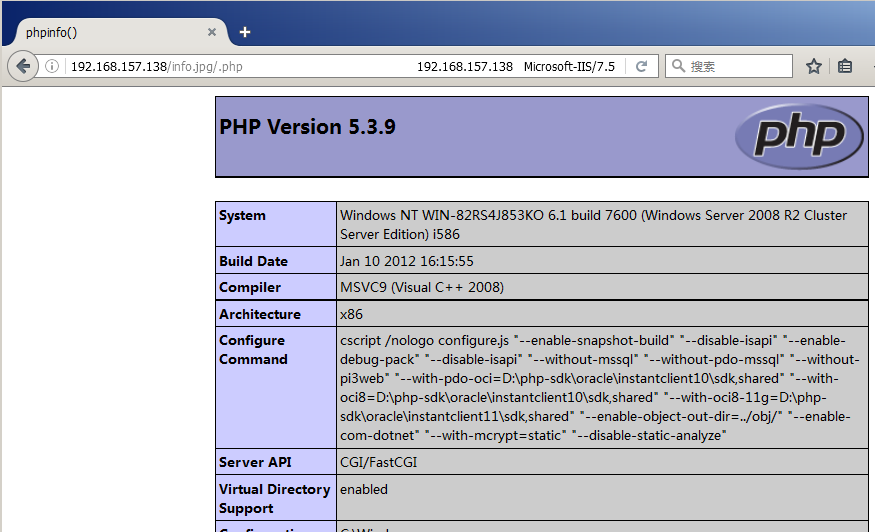
Task: Reload the page with refresh icon
Action: coord(641,66)
